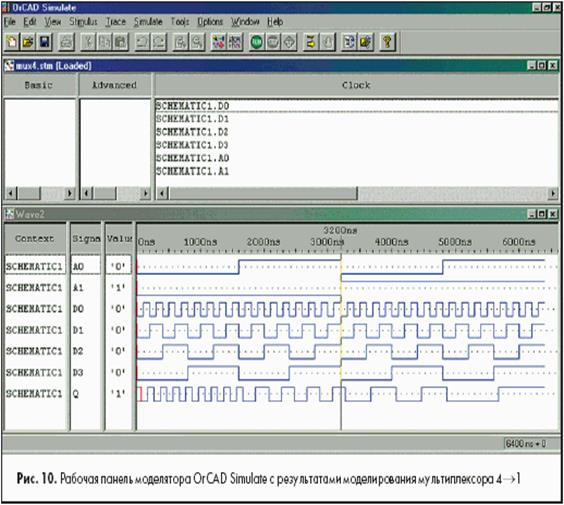Click the New file toolbar icon
The image size is (564, 505).
[x=12, y=42]
